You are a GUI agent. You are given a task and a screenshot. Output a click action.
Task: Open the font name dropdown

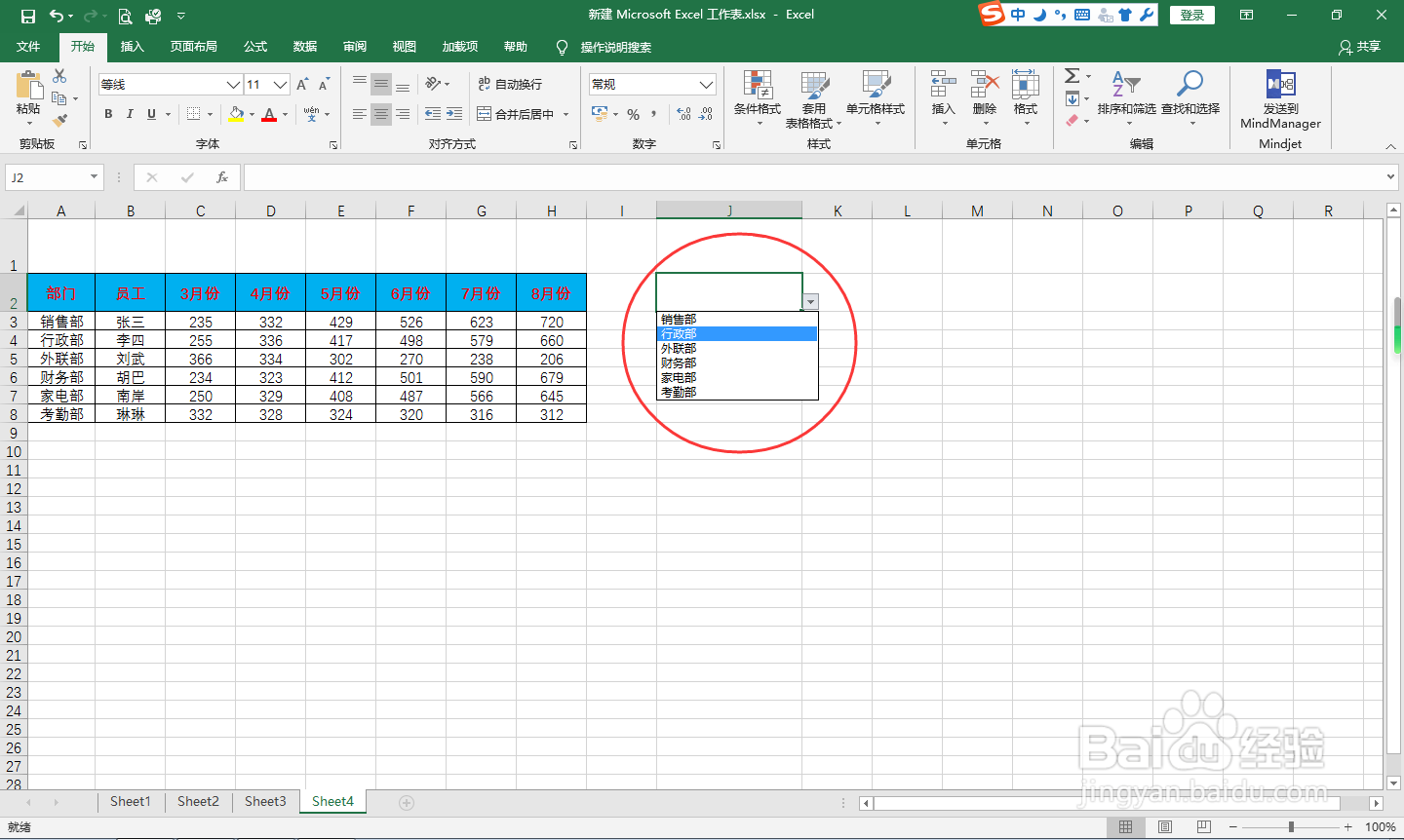click(x=233, y=84)
